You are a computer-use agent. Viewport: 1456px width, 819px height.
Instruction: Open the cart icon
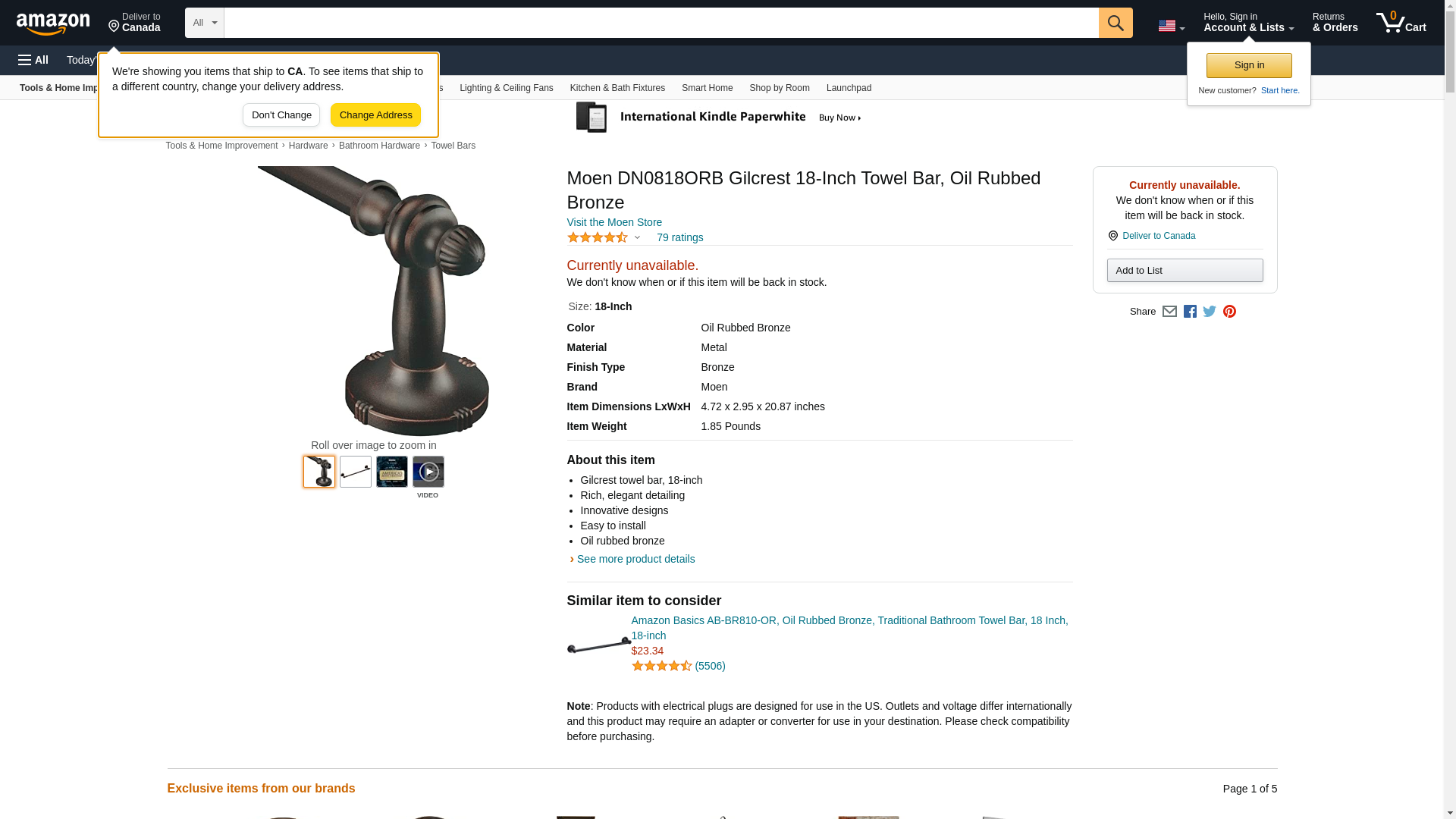coord(1401,23)
